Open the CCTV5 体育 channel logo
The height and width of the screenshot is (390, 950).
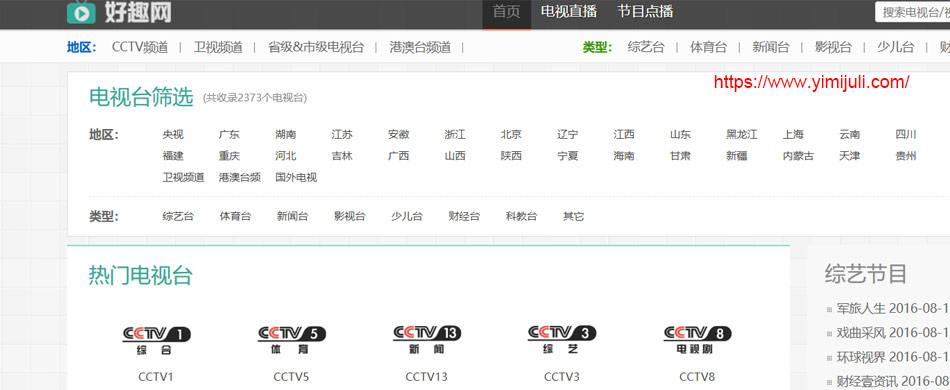tap(291, 340)
